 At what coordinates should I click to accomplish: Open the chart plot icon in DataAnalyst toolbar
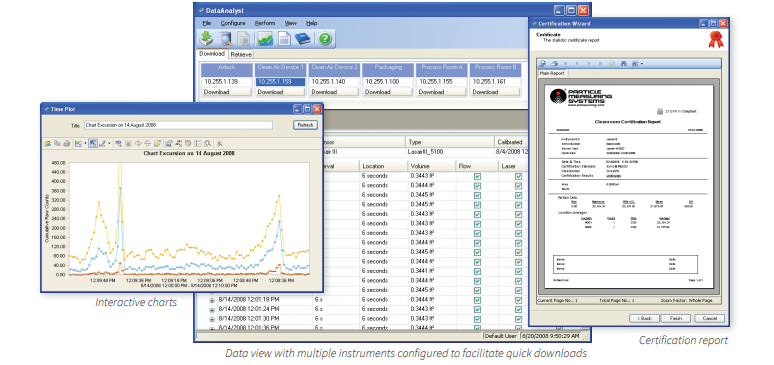[266, 39]
